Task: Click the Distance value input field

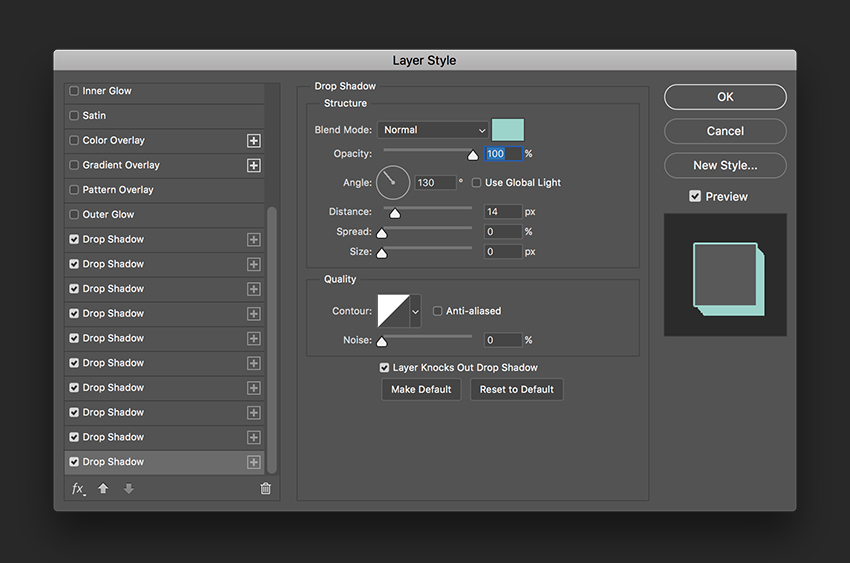Action: point(503,212)
